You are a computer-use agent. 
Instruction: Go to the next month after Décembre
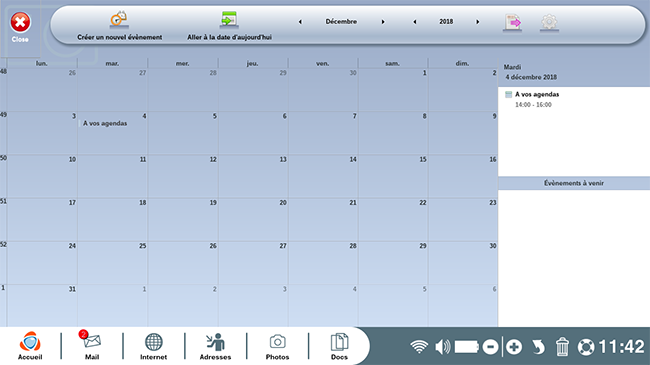tap(383, 22)
